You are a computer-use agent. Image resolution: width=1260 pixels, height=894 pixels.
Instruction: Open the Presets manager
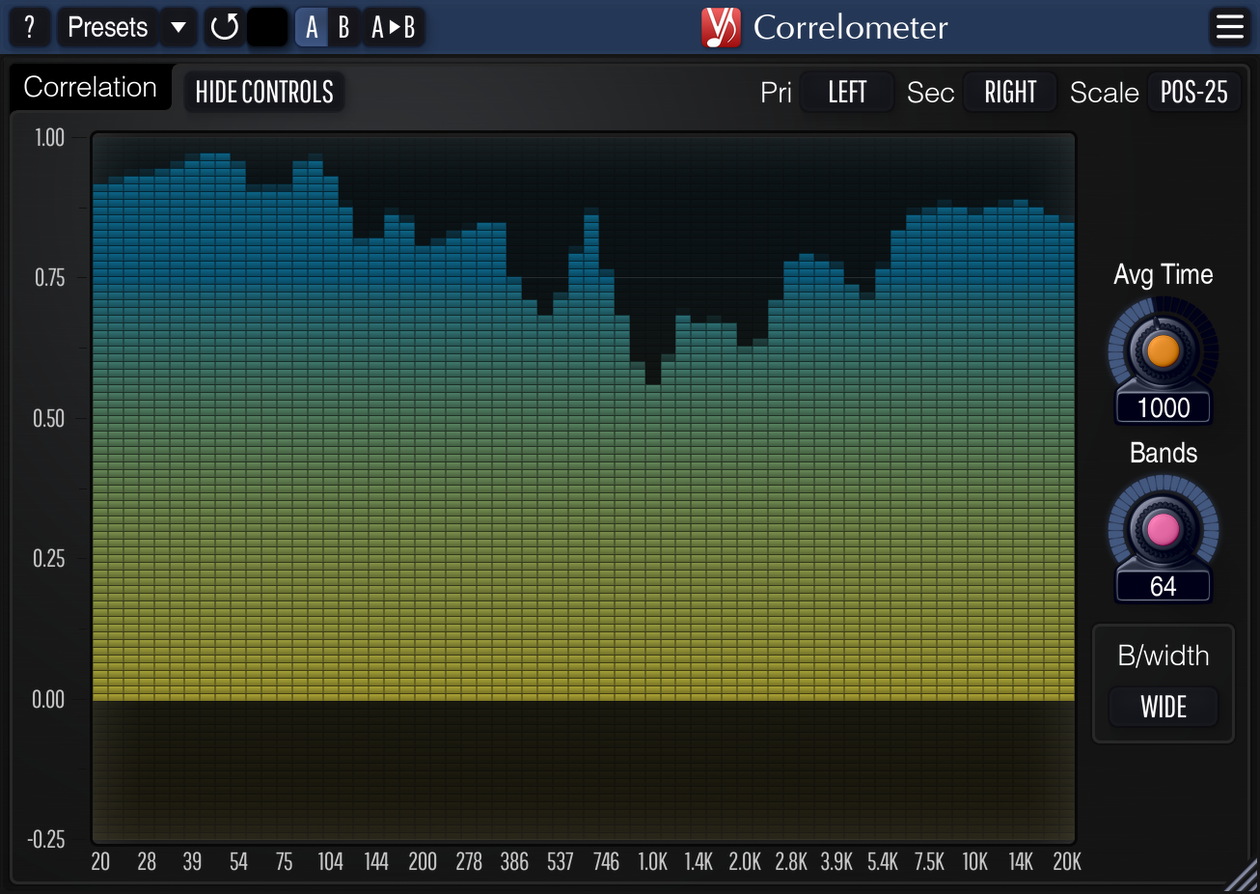pyautogui.click(x=106, y=27)
